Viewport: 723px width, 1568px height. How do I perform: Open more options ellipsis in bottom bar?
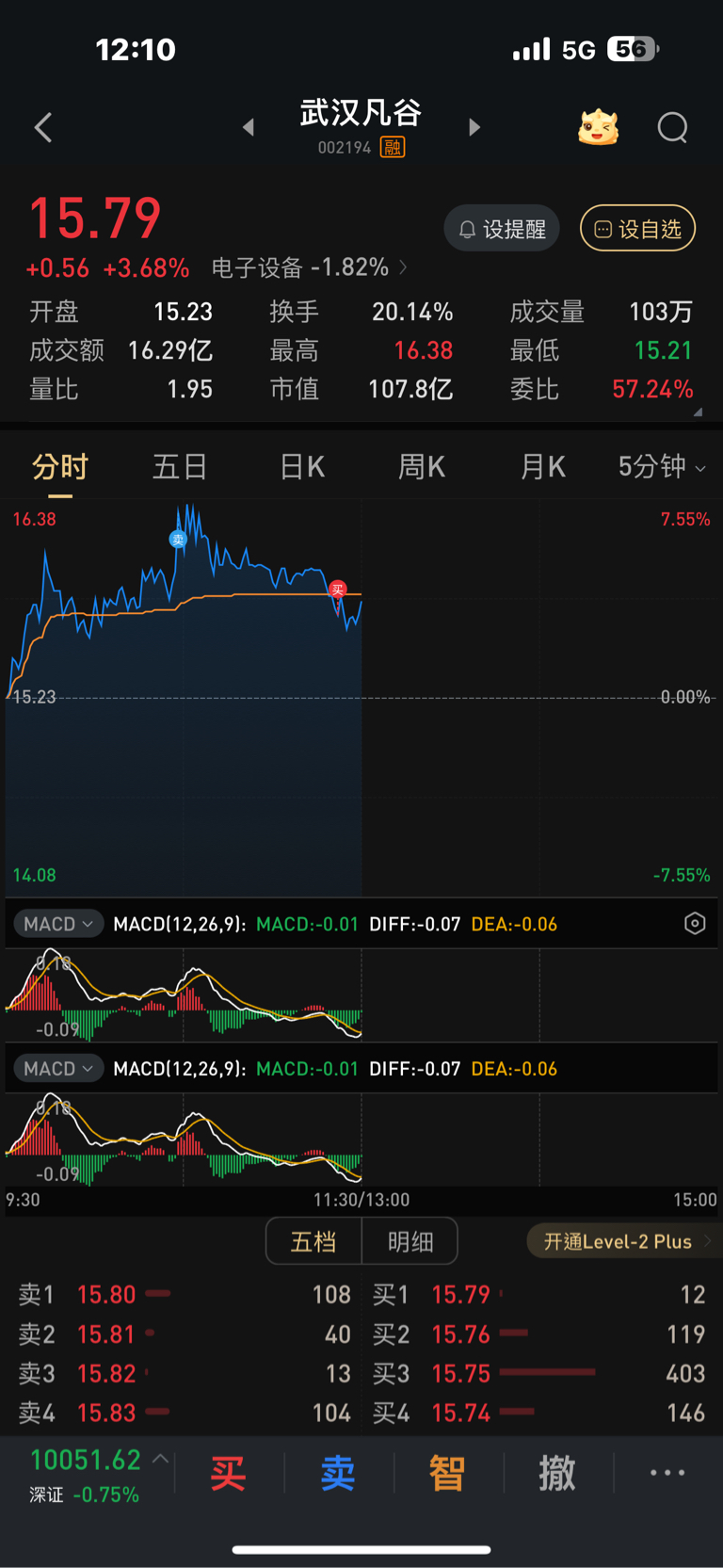click(667, 1473)
